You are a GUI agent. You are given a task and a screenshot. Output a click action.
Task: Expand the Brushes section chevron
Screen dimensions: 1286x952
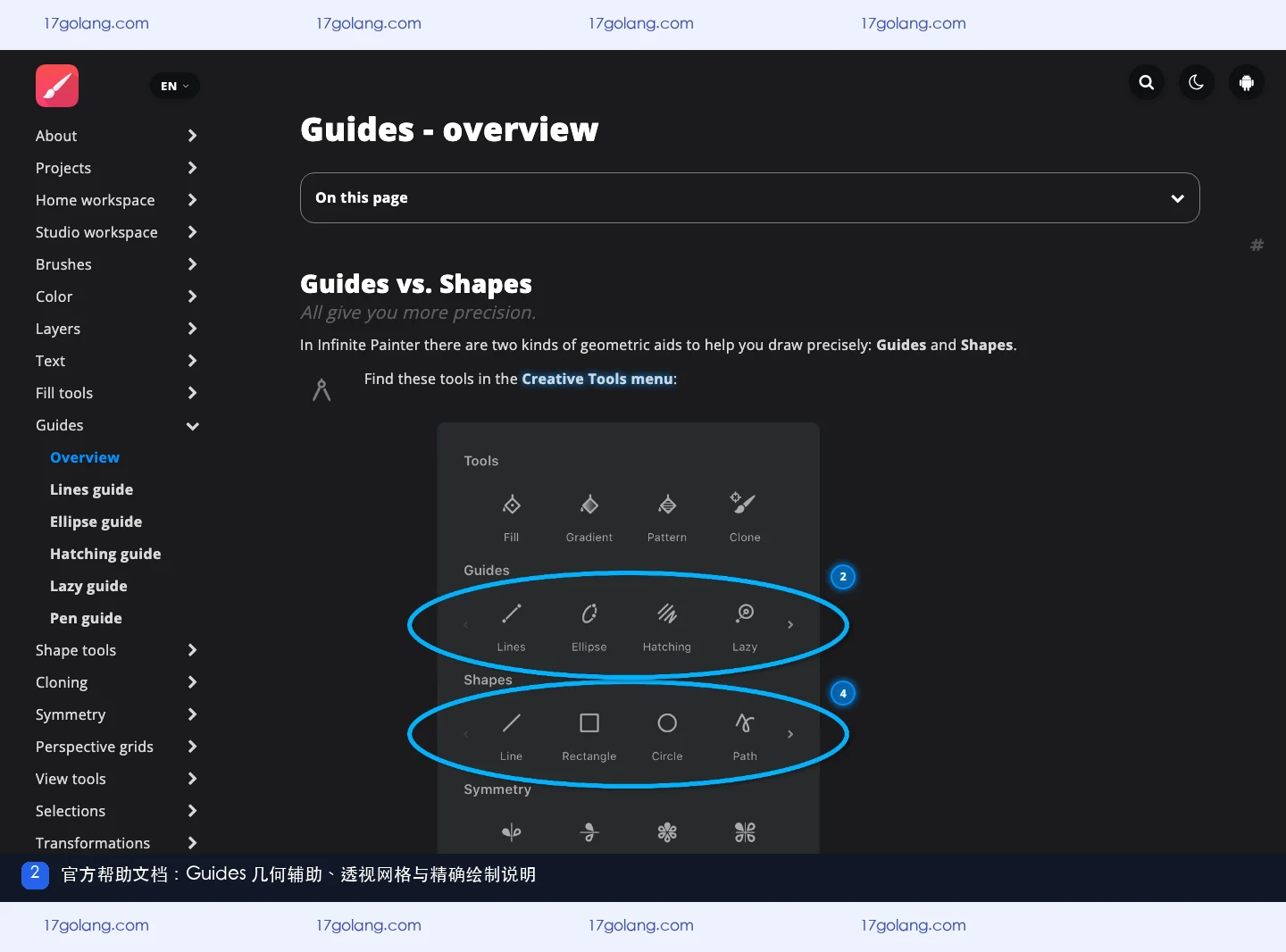(192, 264)
